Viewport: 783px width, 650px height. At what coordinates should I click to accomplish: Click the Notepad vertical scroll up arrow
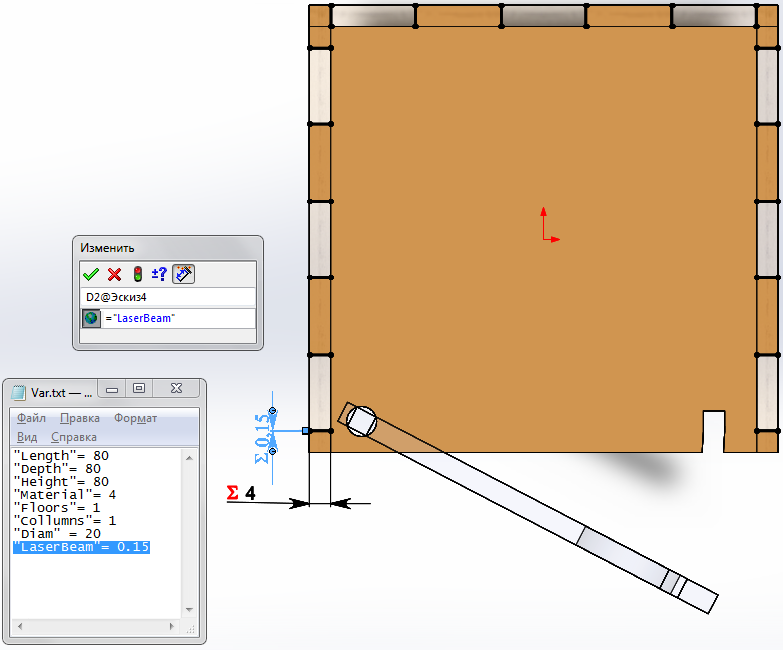click(189, 457)
